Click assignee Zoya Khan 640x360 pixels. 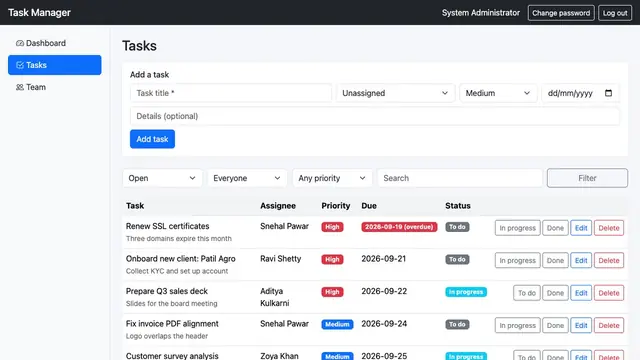click(x=279, y=356)
